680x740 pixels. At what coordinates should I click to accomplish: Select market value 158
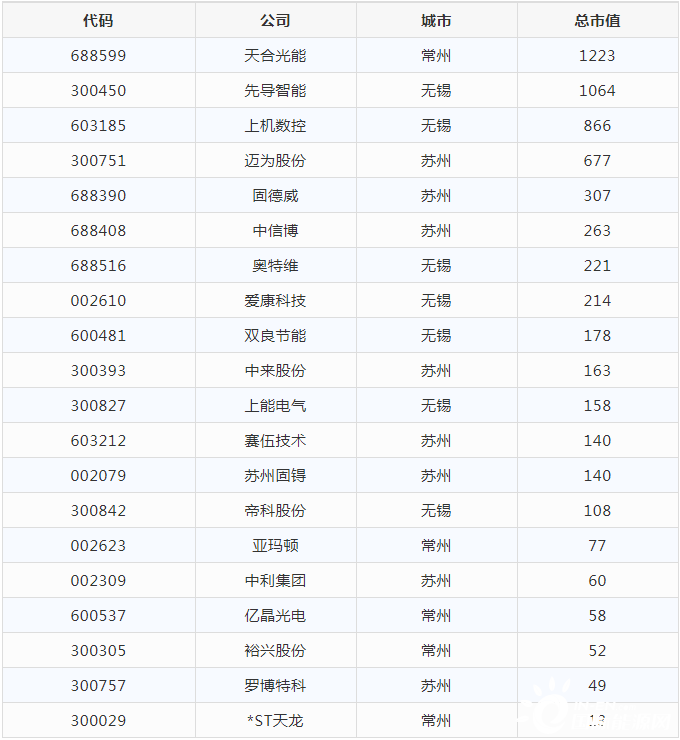click(597, 405)
